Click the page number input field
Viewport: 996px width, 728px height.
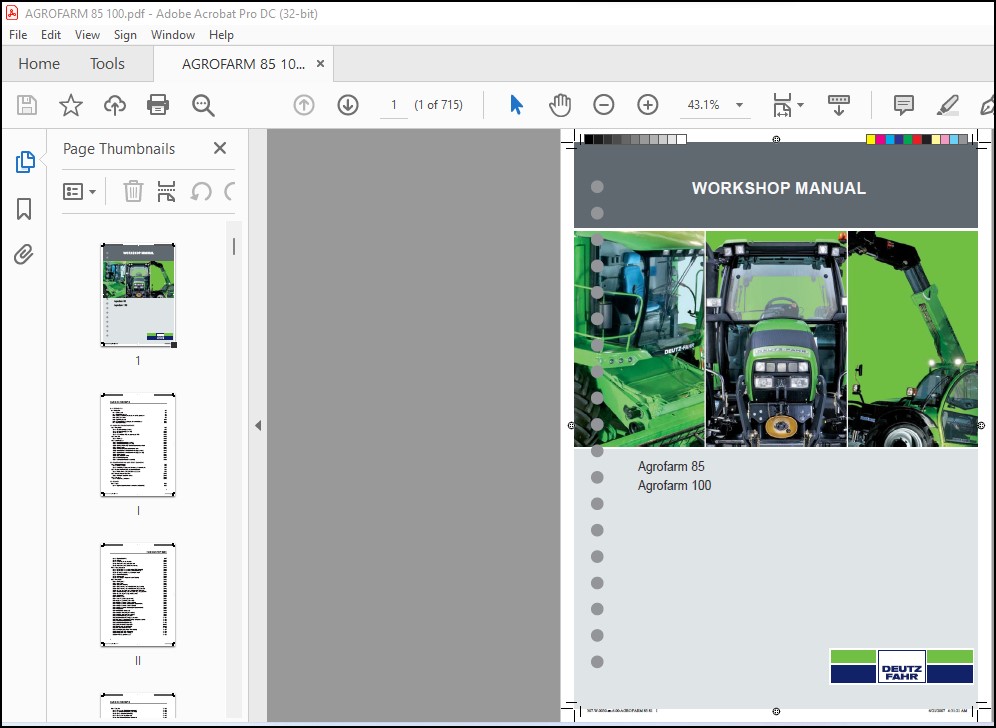coord(394,105)
